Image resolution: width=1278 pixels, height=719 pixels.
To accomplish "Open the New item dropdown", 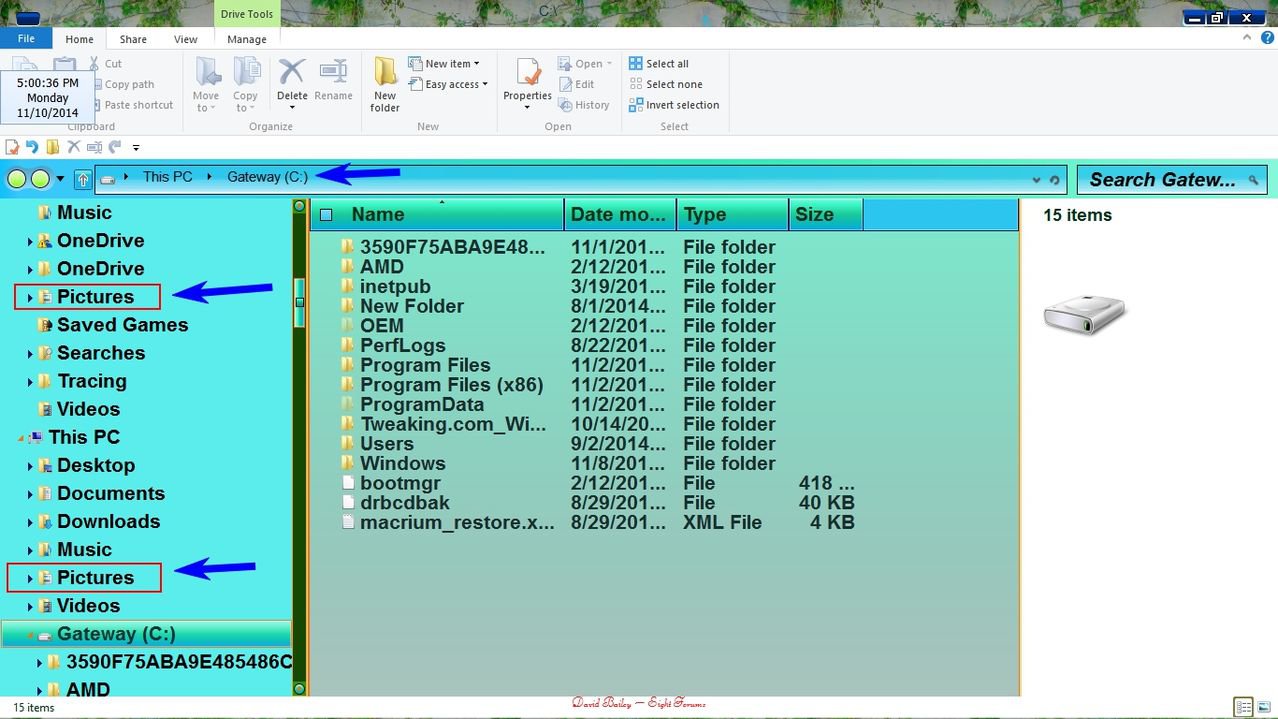I will (x=446, y=63).
